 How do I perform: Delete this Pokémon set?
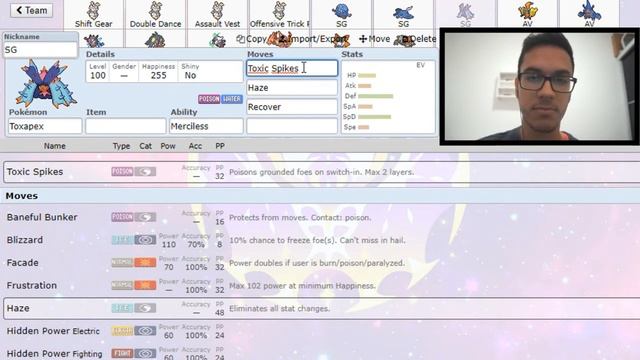pos(419,39)
